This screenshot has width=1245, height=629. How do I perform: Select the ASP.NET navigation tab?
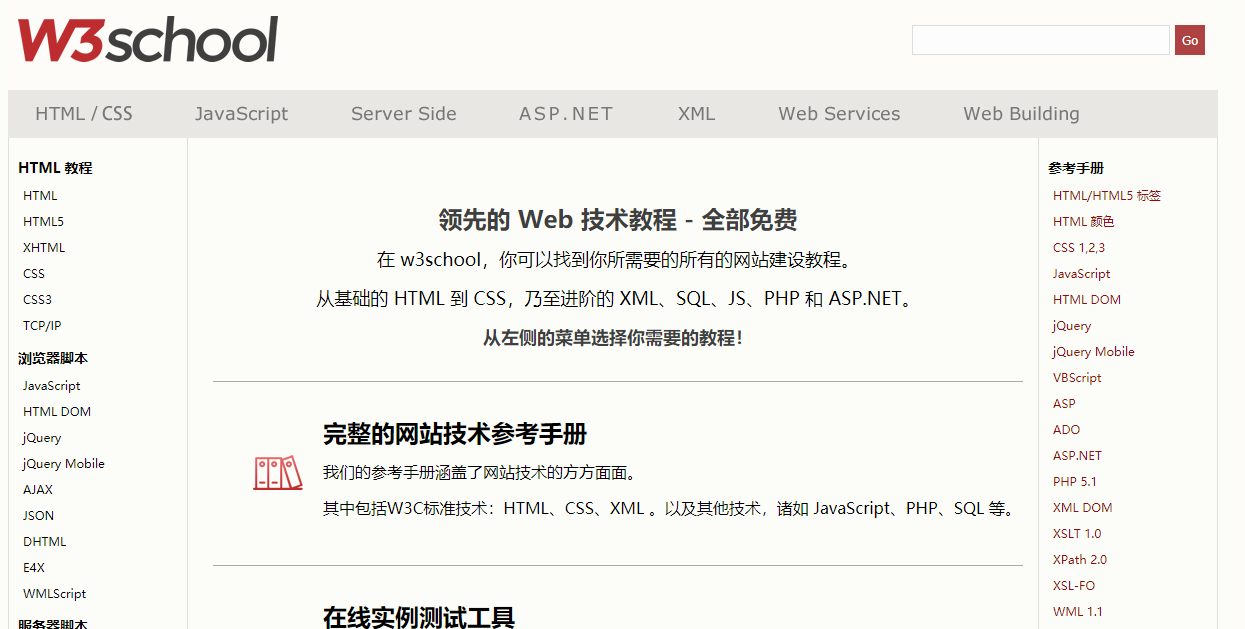pos(566,113)
